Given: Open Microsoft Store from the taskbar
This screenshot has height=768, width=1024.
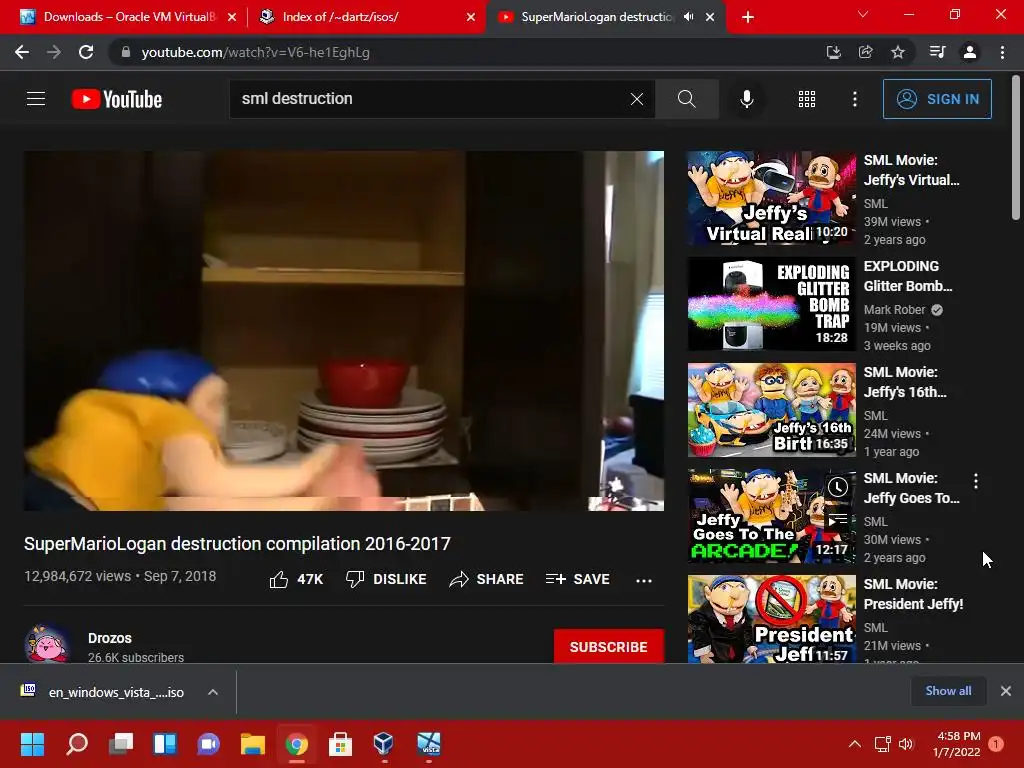Looking at the screenshot, I should click(x=340, y=744).
